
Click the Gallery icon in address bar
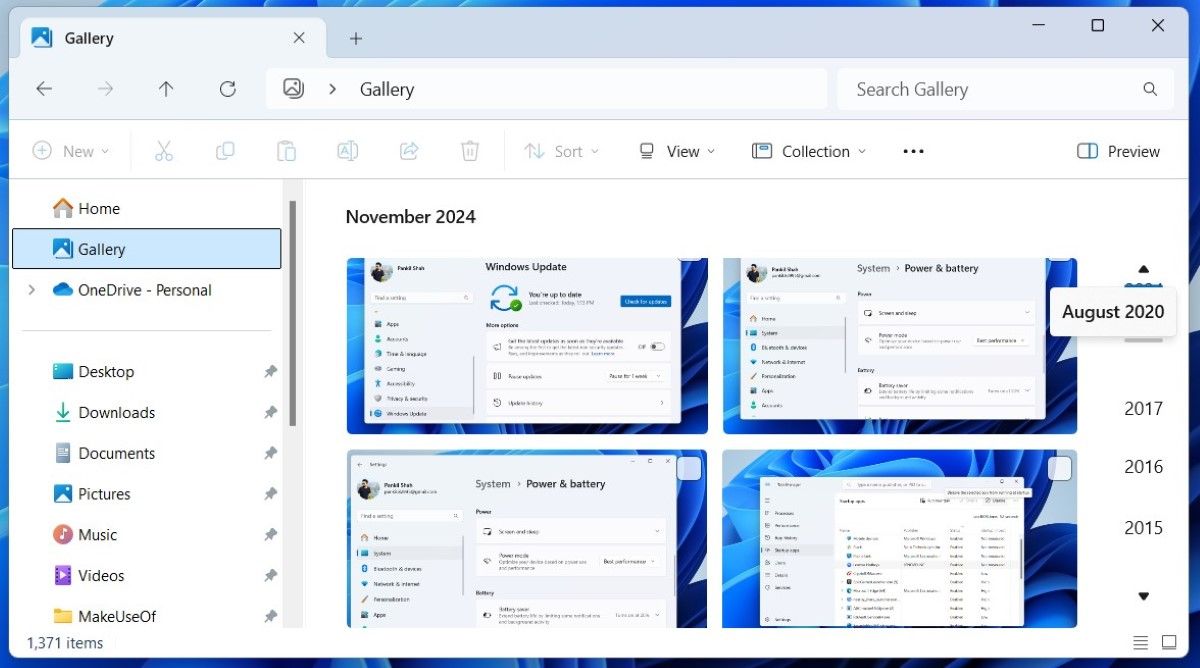pos(293,89)
